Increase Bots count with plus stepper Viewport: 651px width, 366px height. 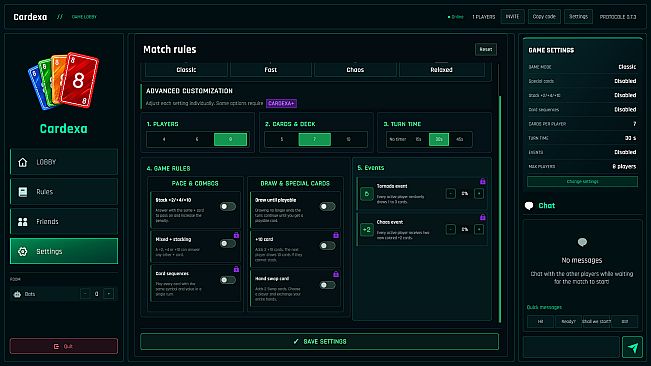[x=109, y=294]
